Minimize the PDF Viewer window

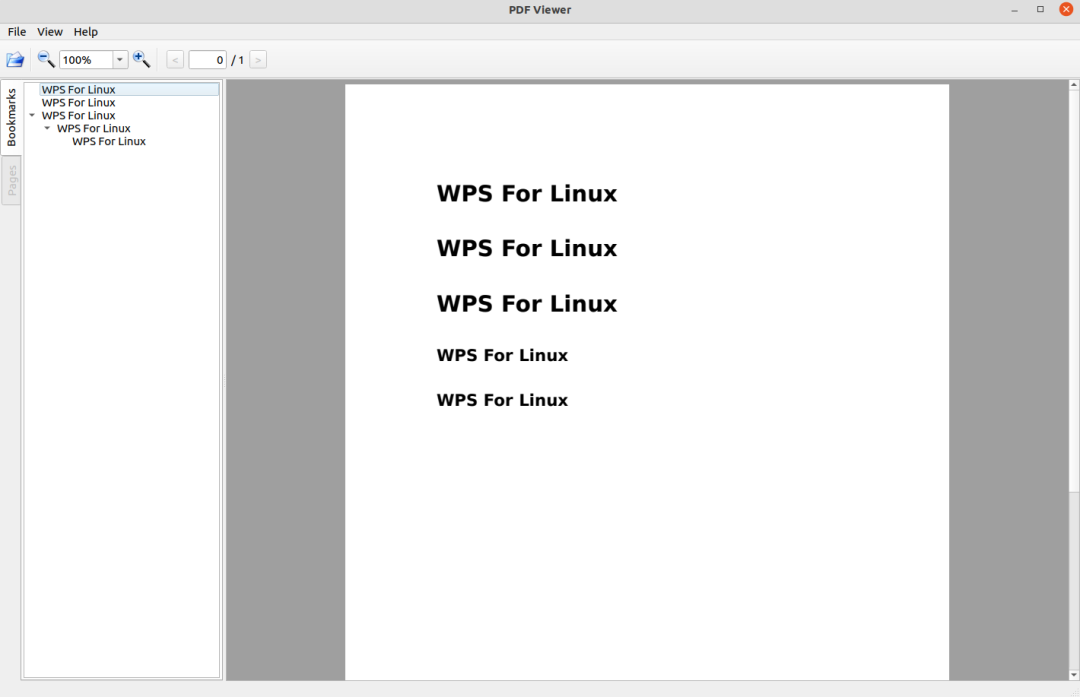point(1015,10)
